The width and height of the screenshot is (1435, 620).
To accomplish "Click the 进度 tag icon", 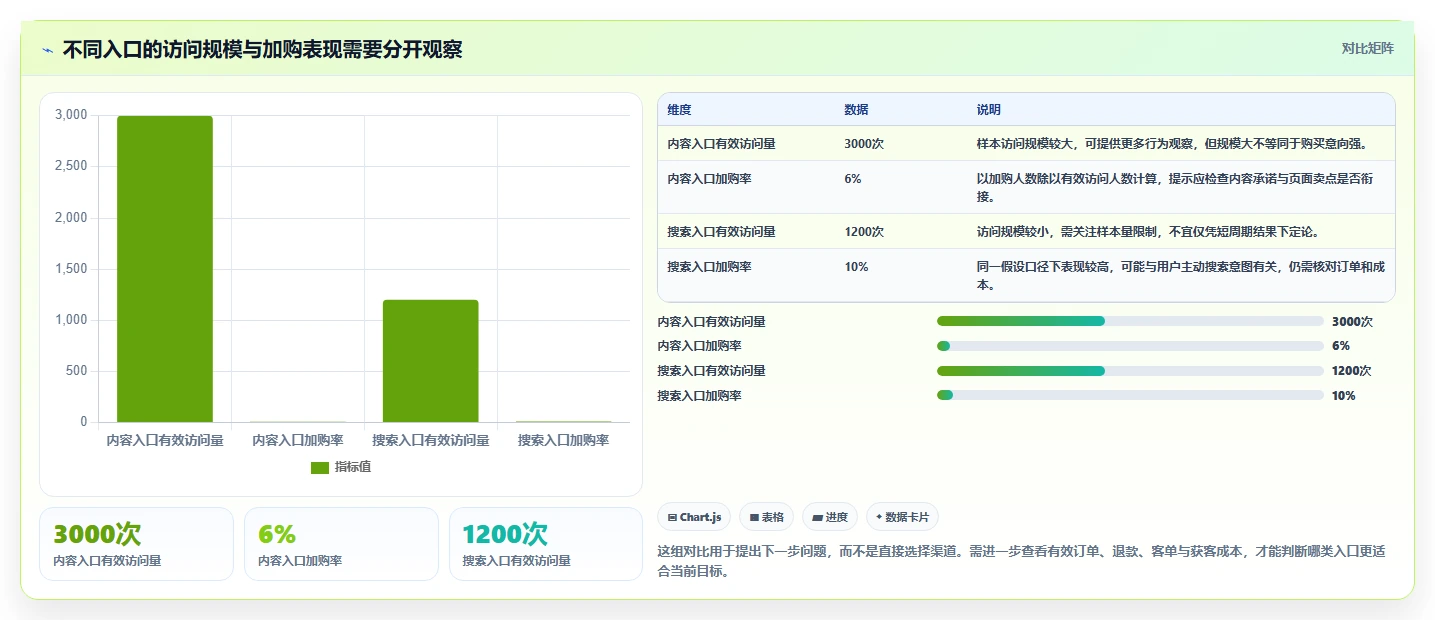I will [817, 518].
